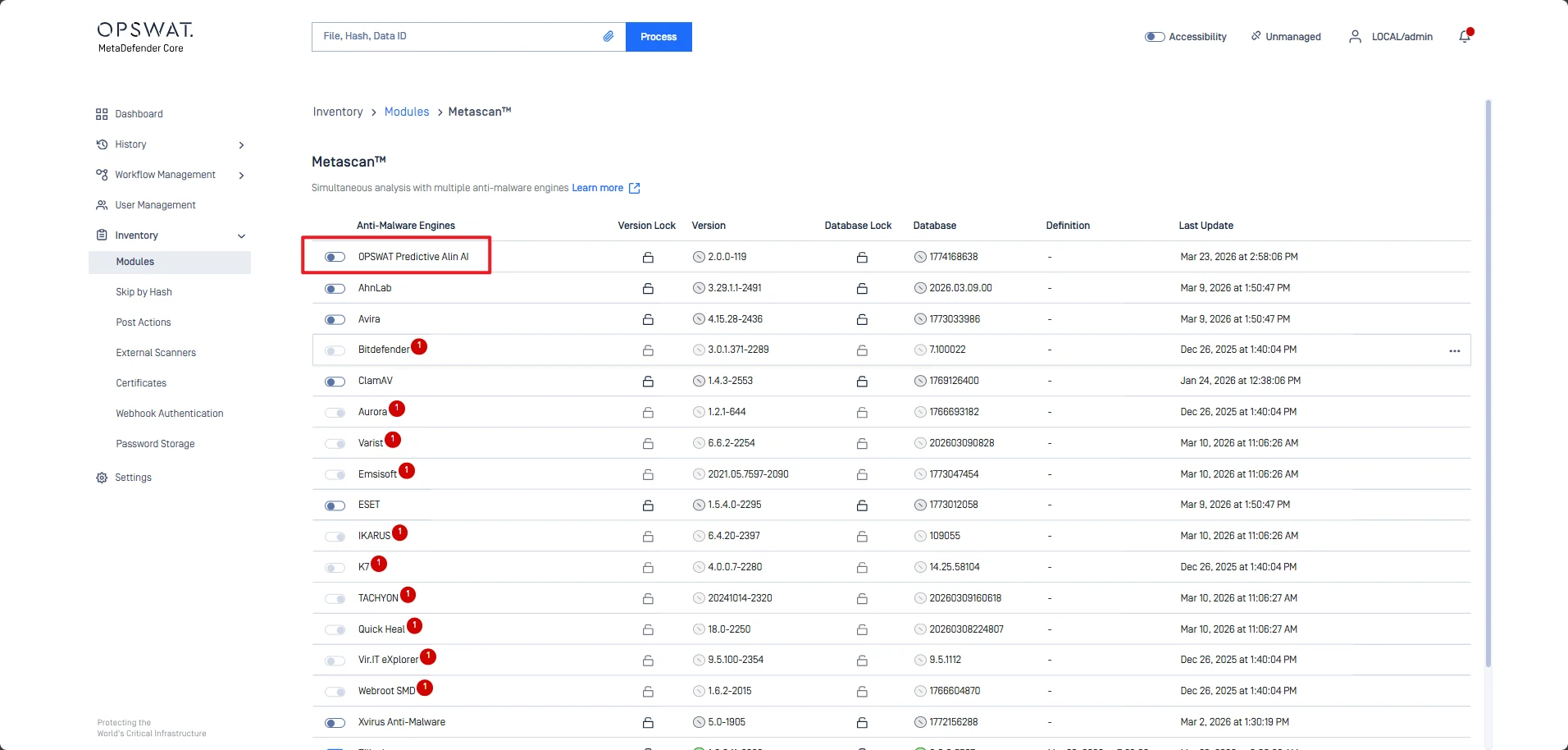The width and height of the screenshot is (1568, 750).
Task: Open the notifications bell icon
Action: 1465,36
